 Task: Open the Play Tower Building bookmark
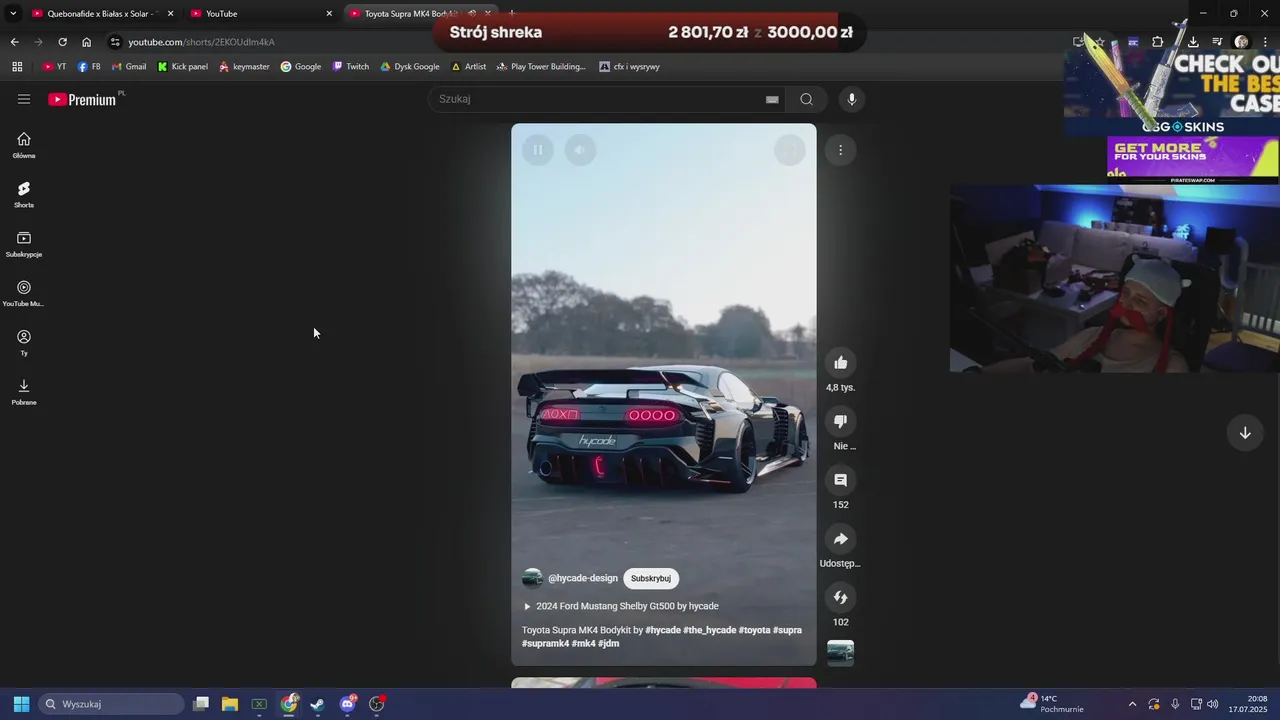tap(541, 67)
